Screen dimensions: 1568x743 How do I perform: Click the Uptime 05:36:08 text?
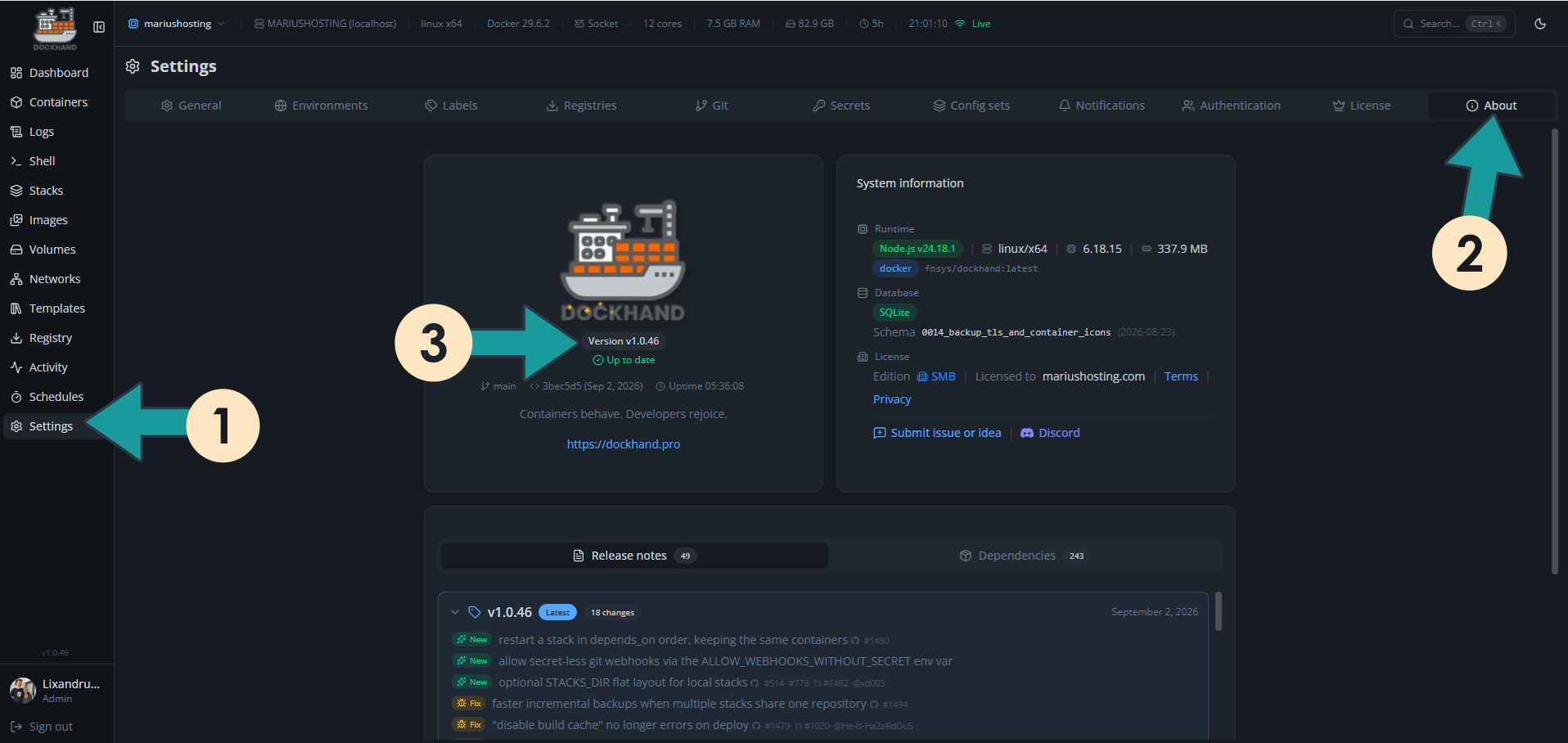point(700,386)
